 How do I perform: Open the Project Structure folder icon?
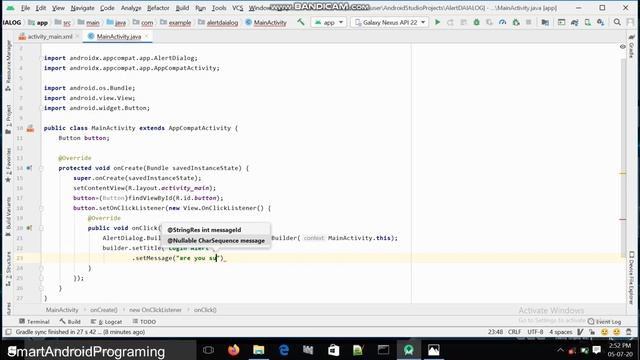tap(545, 22)
